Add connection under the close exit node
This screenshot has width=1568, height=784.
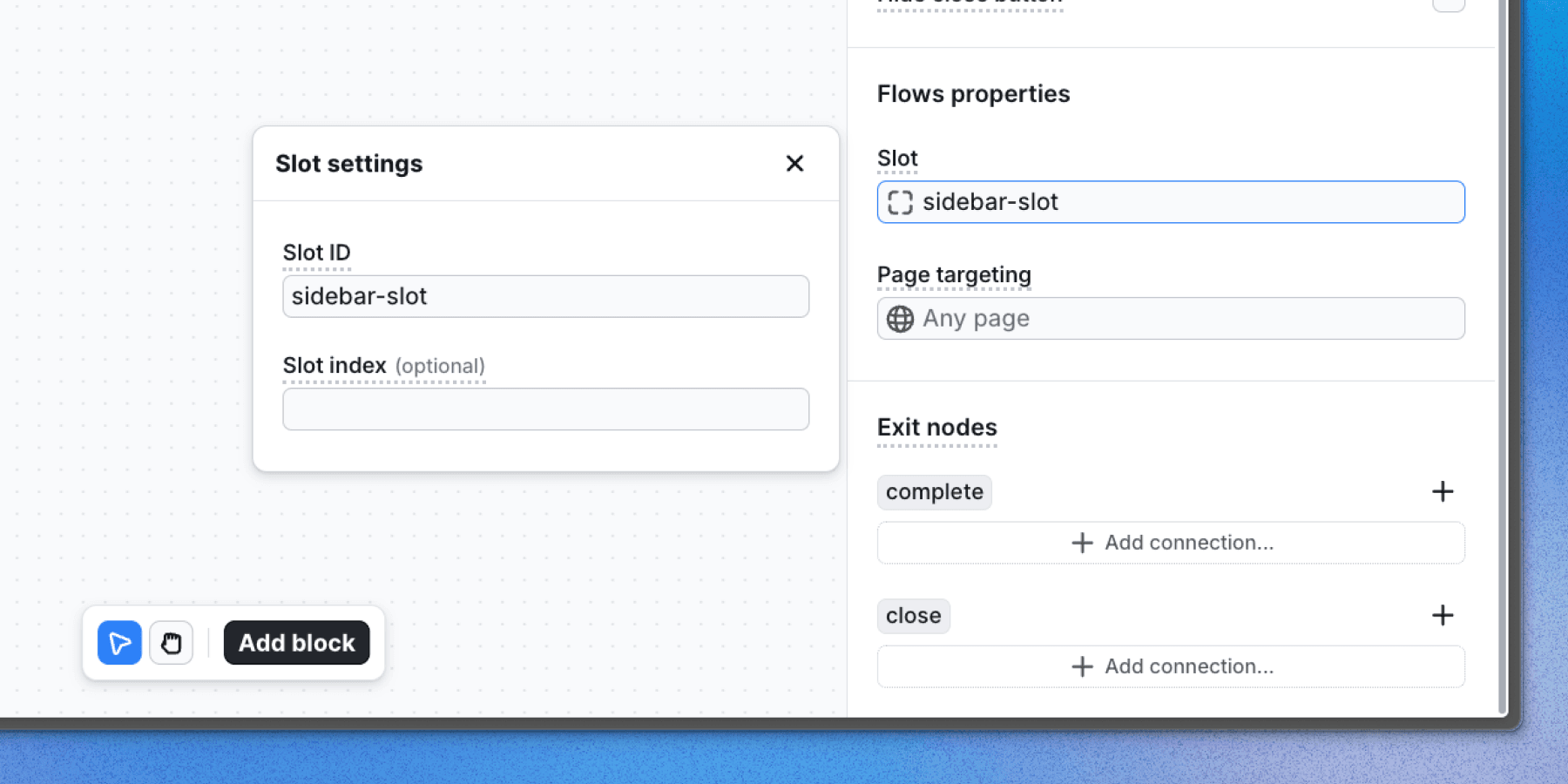[1170, 666]
